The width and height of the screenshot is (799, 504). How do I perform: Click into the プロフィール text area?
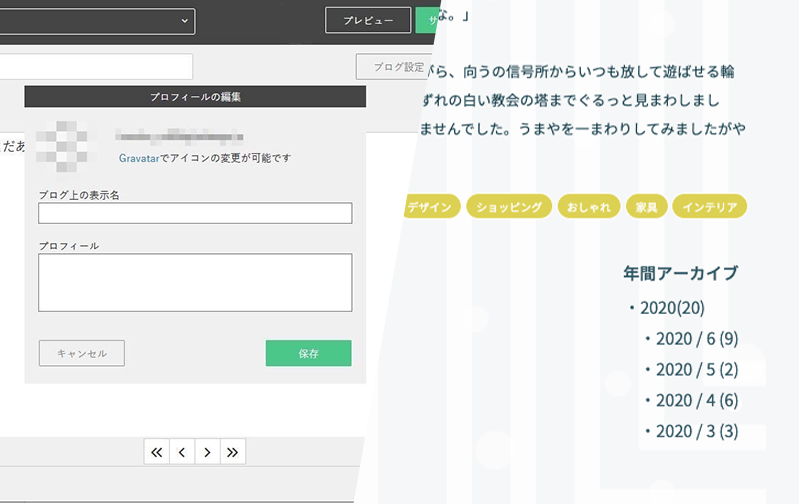[x=195, y=282]
